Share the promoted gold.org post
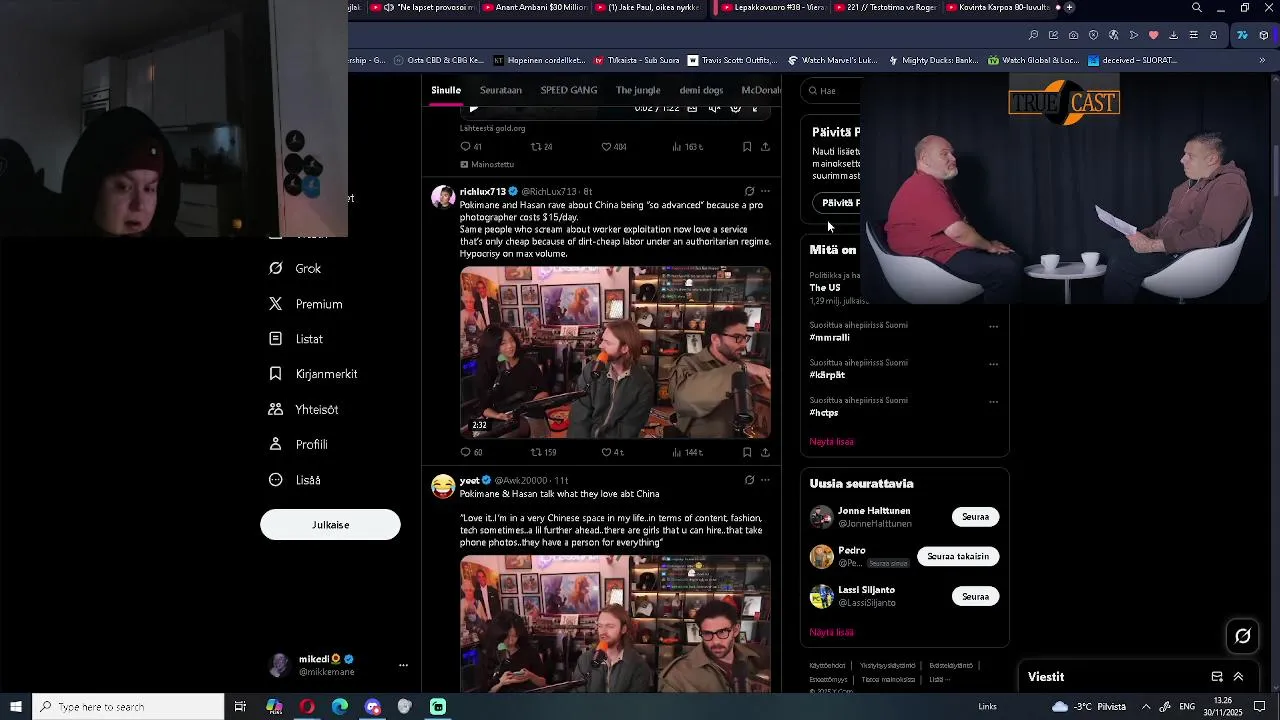 click(x=765, y=147)
